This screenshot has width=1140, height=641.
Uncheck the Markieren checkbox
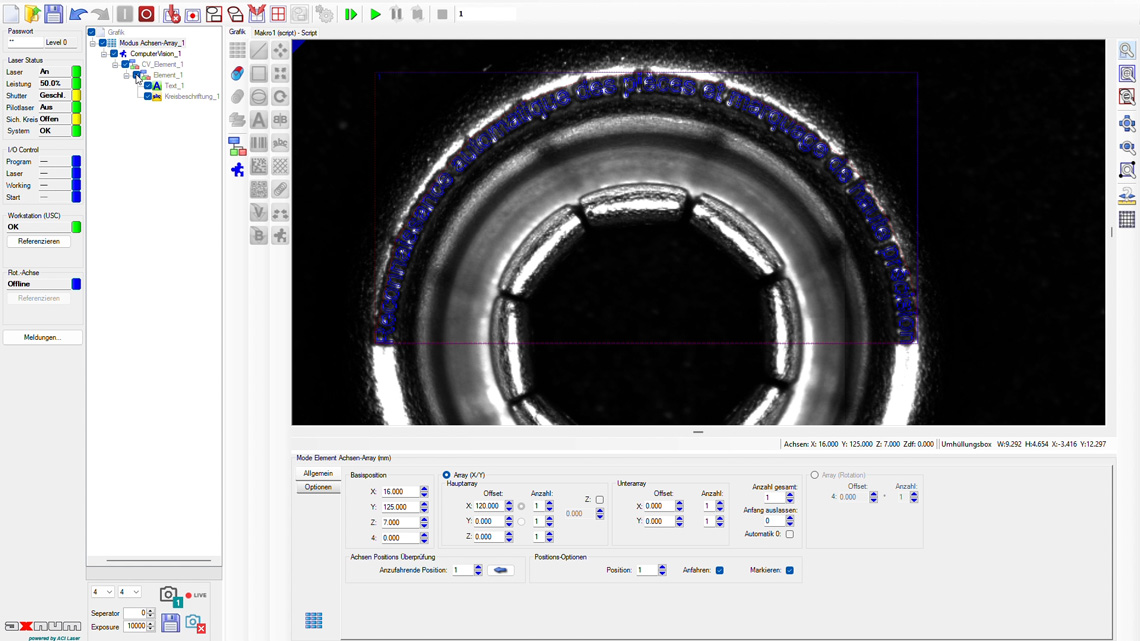(790, 571)
